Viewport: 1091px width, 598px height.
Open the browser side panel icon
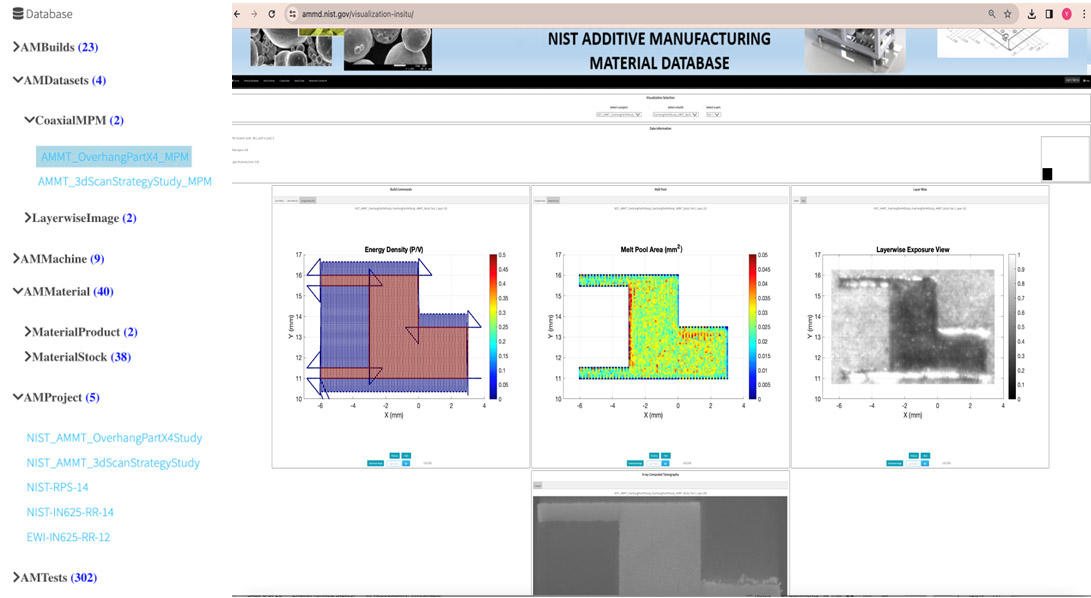tap(1049, 14)
